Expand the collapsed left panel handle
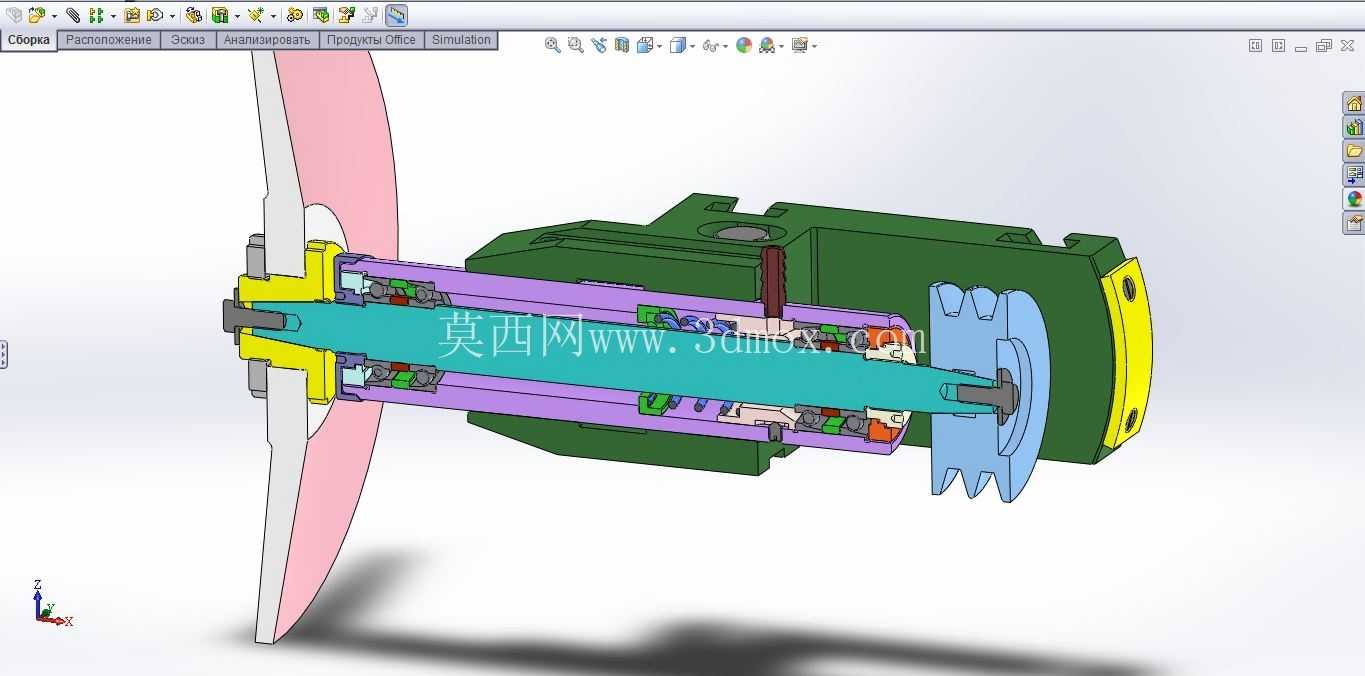 click(x=3, y=354)
